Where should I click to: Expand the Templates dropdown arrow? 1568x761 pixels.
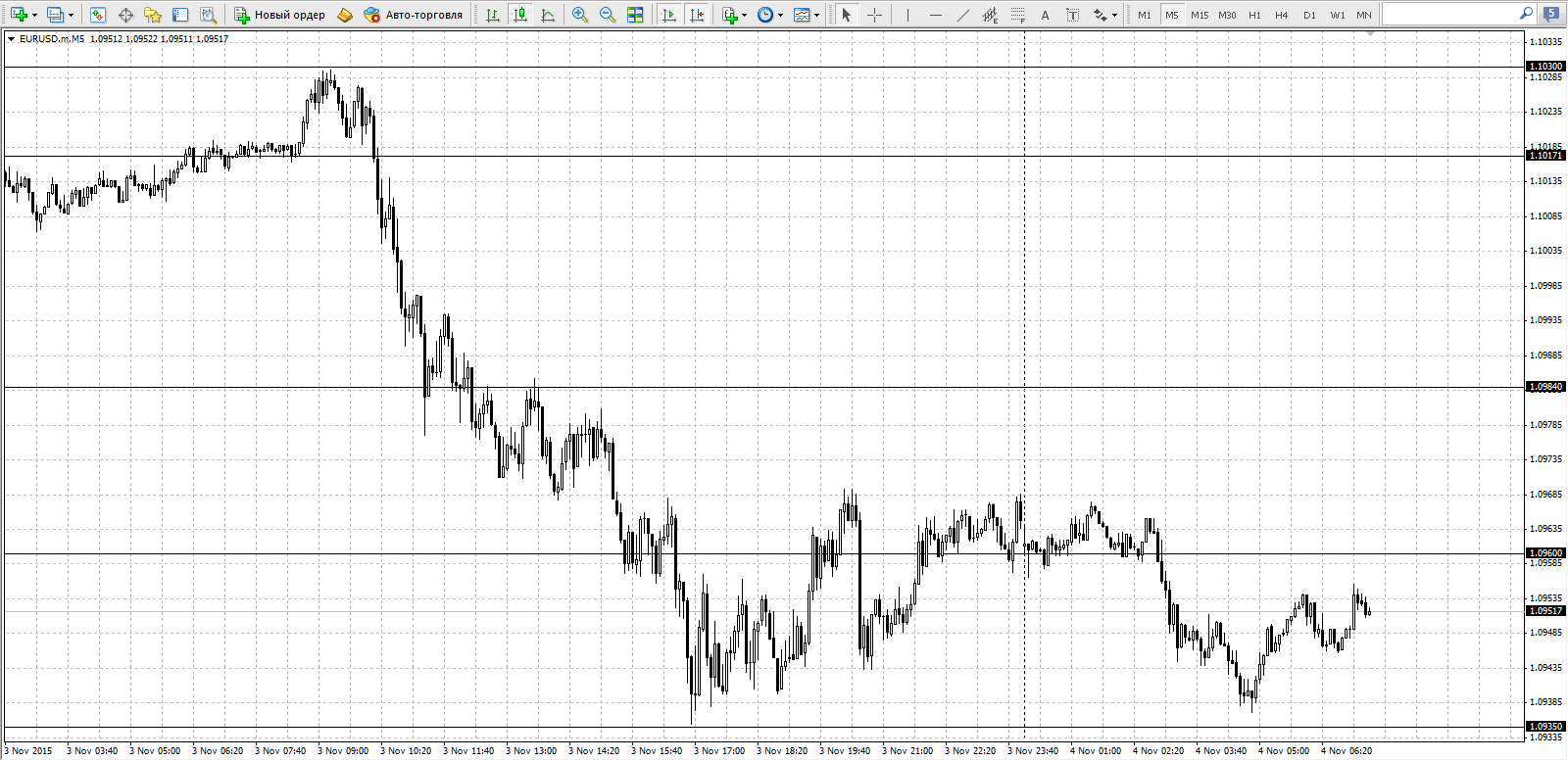[817, 15]
